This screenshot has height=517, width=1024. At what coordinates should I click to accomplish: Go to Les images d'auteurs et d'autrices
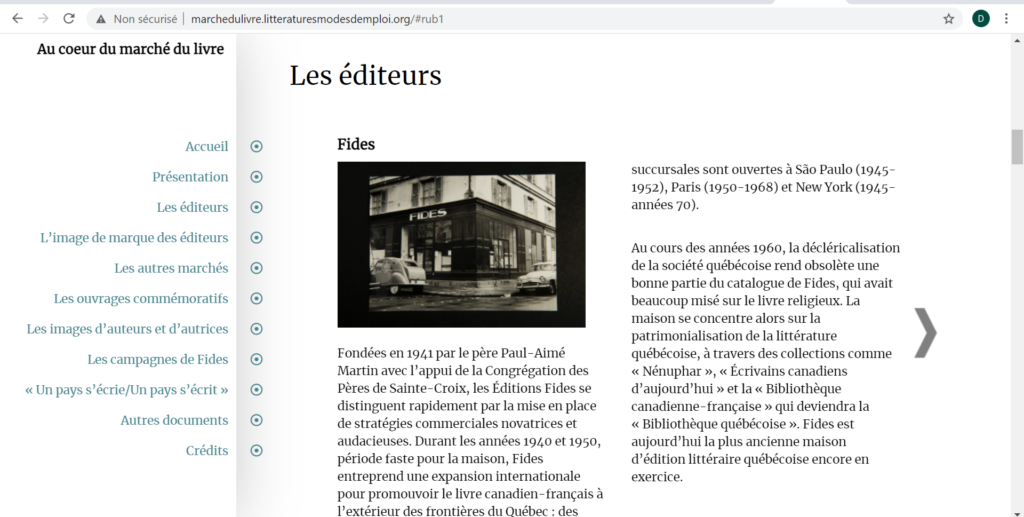click(127, 329)
